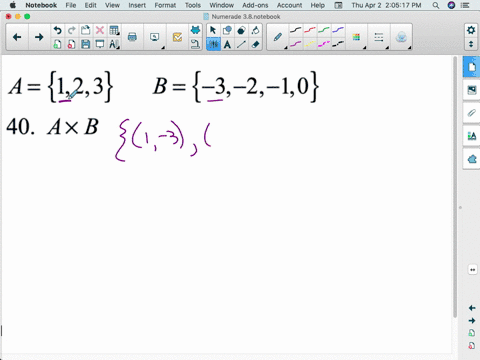
Task: Choose the Select arrow tool
Action: point(213,30)
